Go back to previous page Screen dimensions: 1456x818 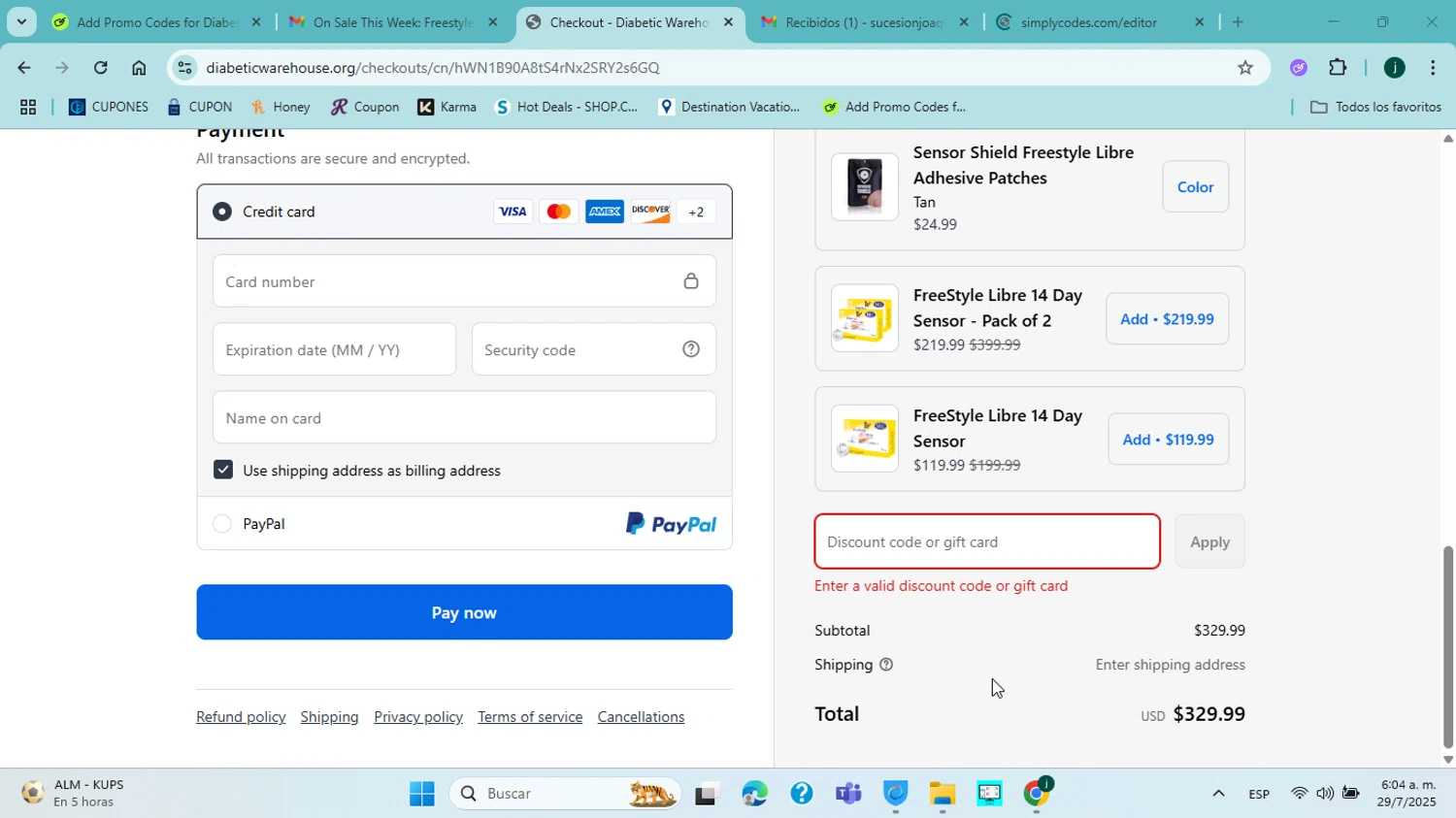(x=23, y=68)
